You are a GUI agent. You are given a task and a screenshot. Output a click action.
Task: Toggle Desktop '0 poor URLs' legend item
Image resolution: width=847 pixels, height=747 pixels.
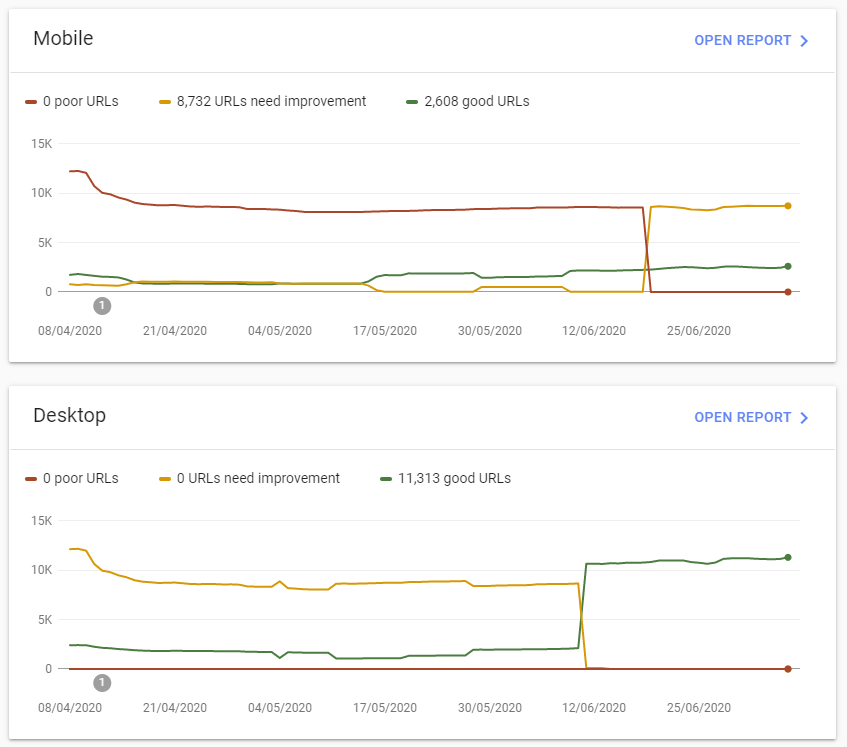click(x=72, y=478)
